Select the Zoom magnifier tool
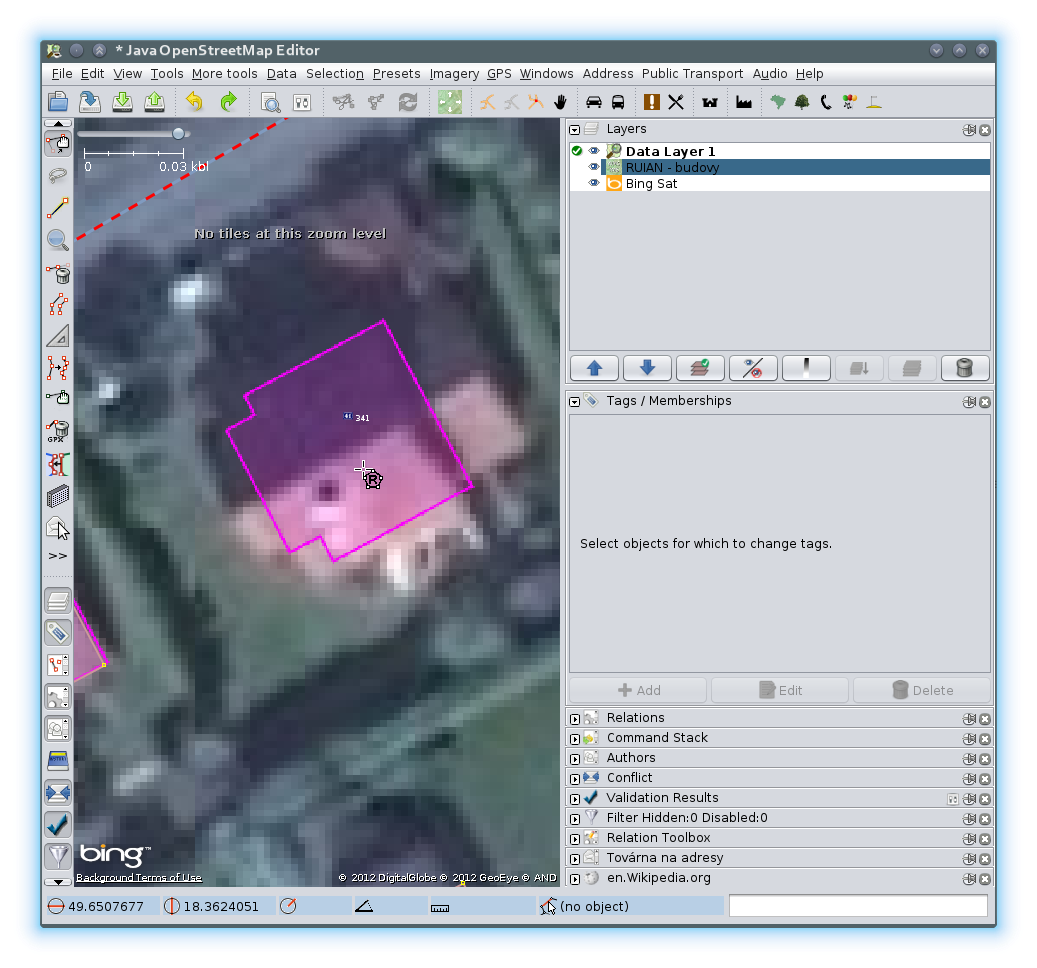Viewport: 1037px width, 968px height. click(58, 239)
